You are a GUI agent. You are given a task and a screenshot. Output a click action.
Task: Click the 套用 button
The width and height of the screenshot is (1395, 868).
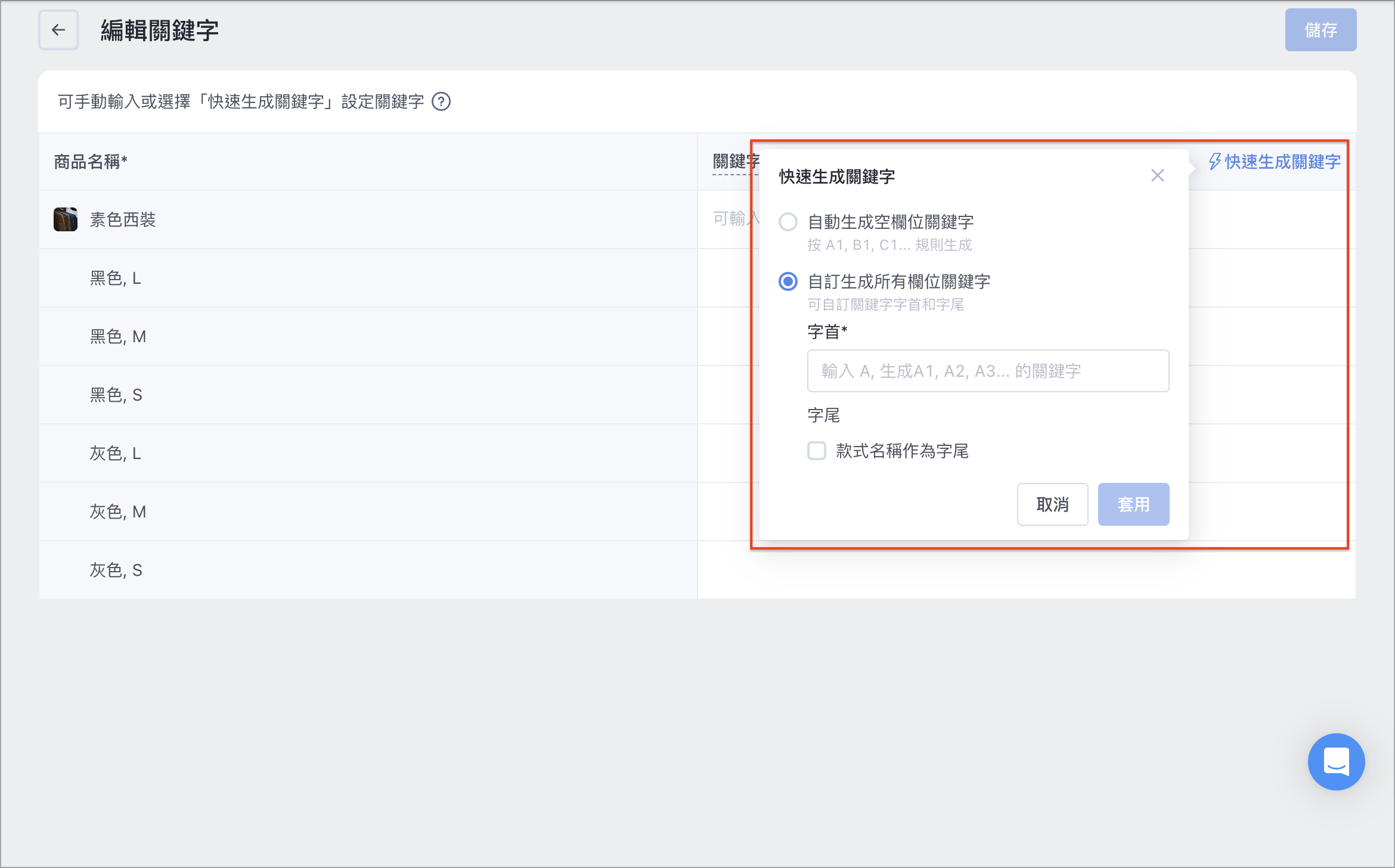point(1133,504)
